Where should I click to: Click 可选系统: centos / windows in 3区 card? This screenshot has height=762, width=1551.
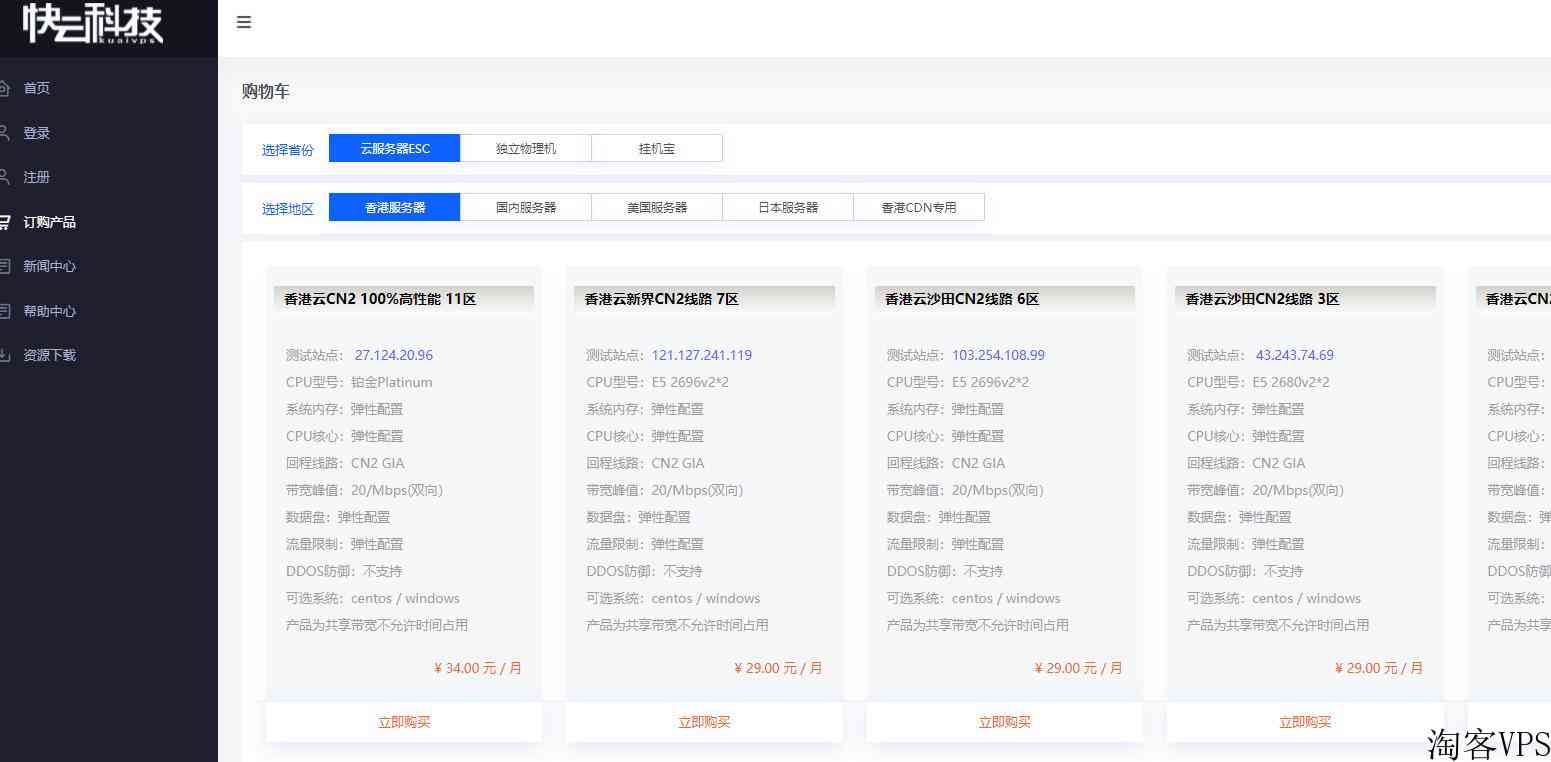[x=1274, y=598]
